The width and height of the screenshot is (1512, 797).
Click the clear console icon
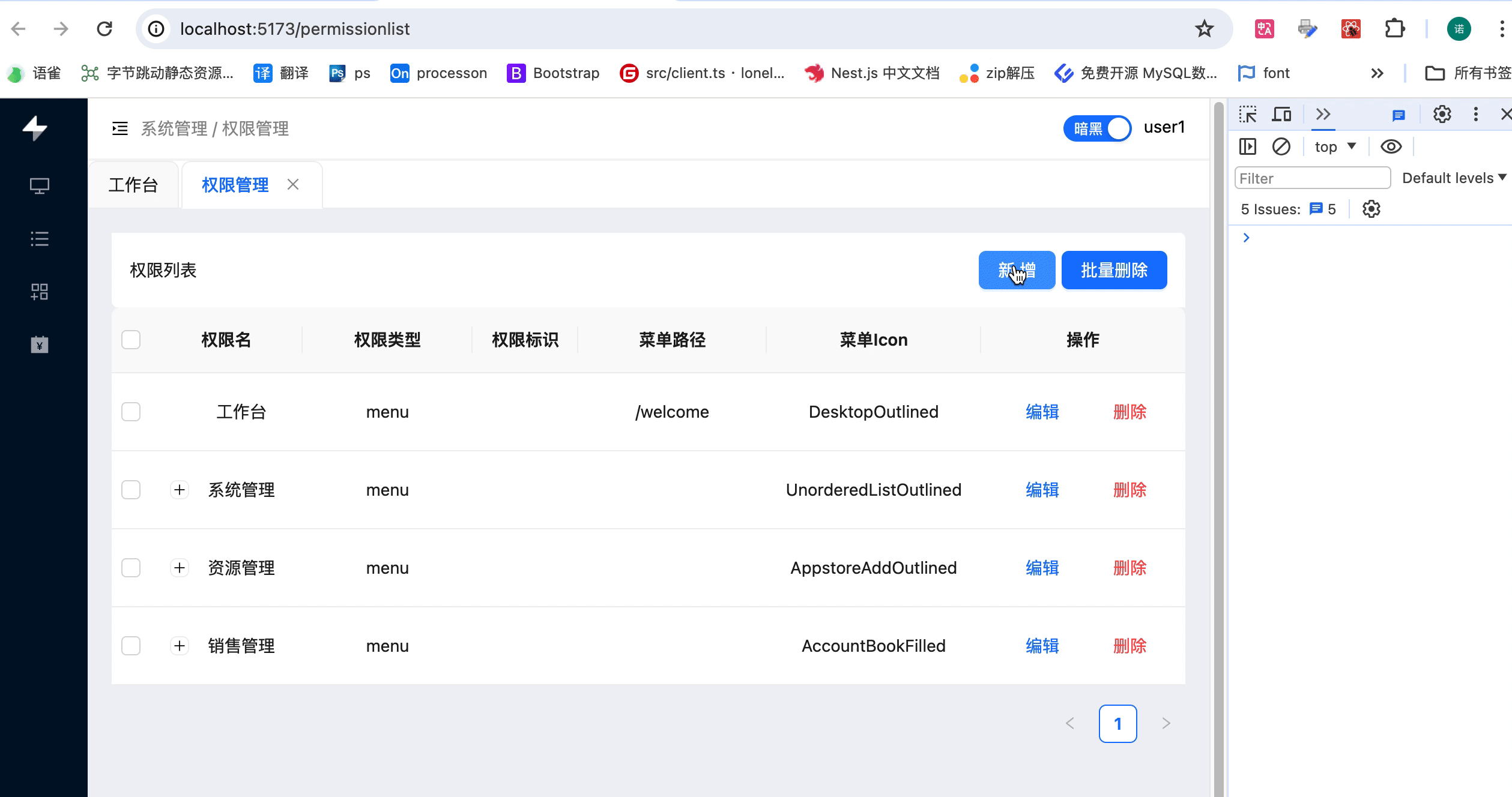pos(1281,146)
